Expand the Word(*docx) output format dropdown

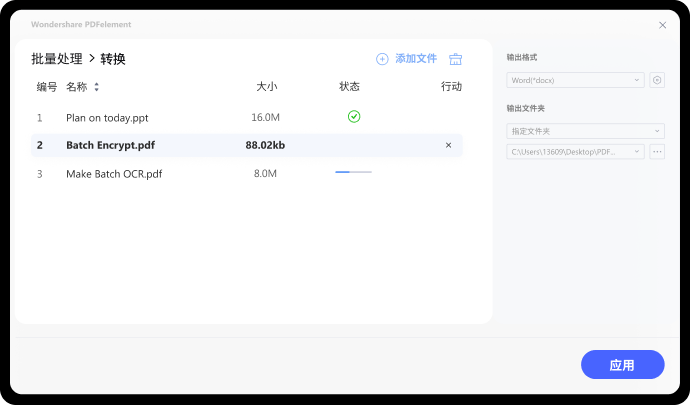point(575,80)
